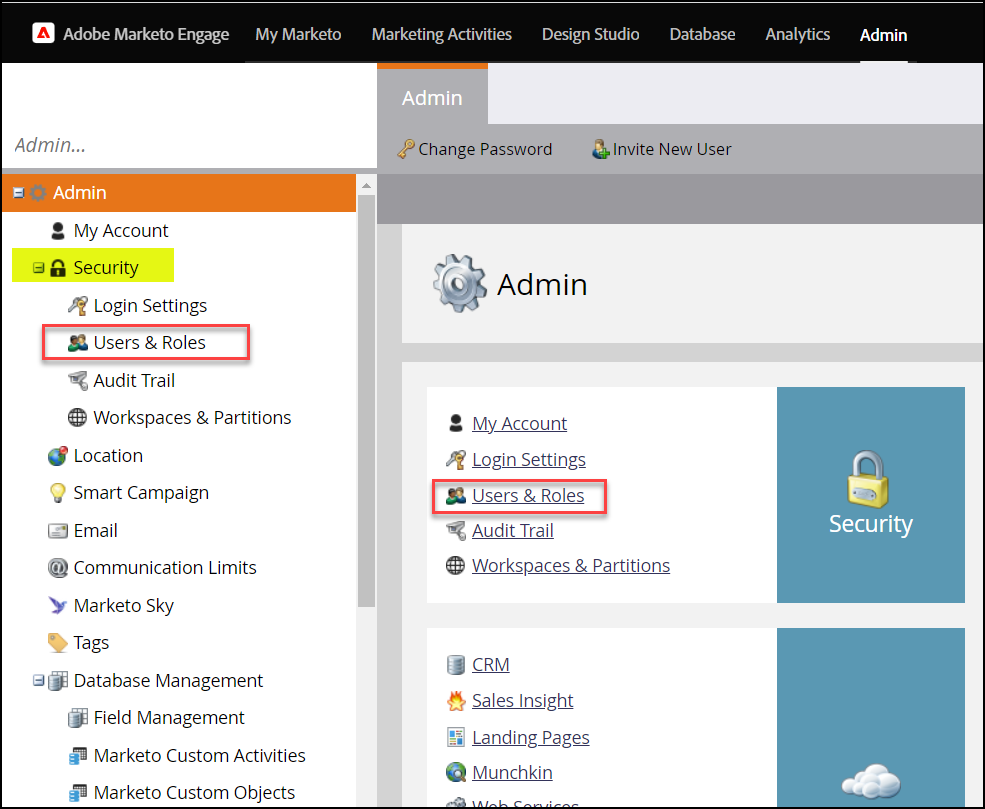Click Invite New User button
985x809 pixels.
(661, 149)
